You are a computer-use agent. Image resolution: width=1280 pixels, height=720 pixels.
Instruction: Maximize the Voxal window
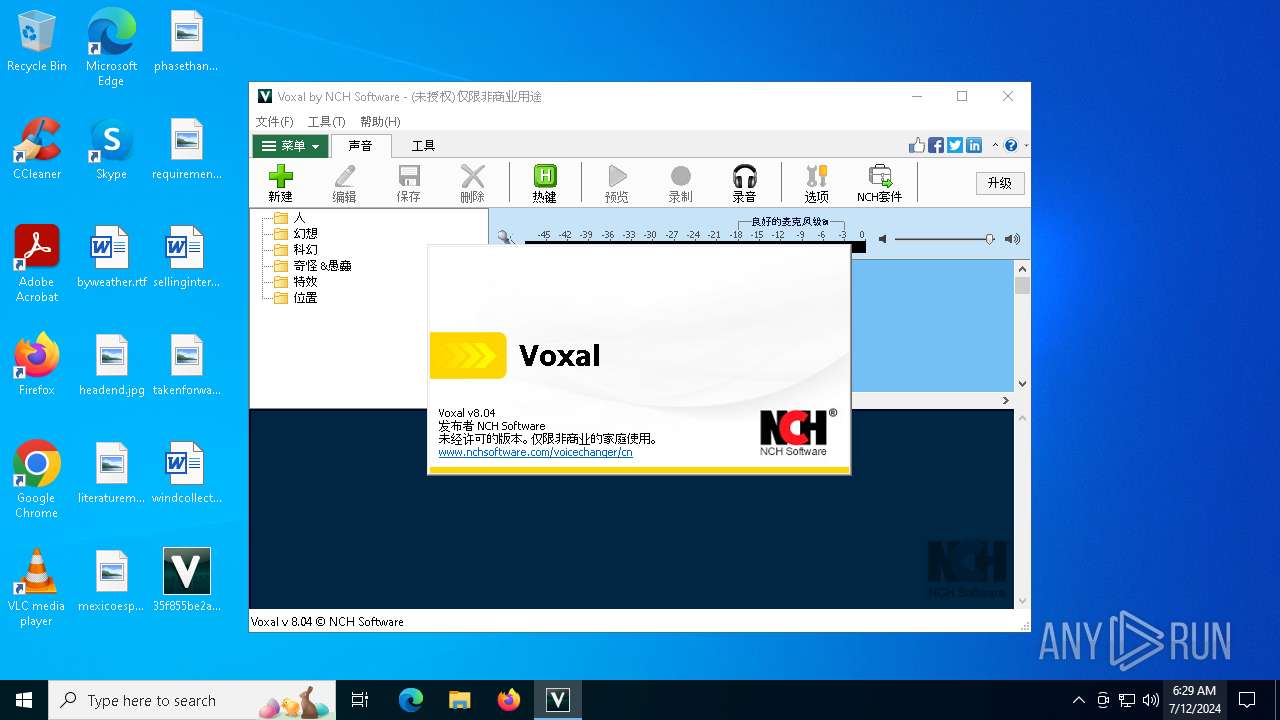(x=962, y=96)
